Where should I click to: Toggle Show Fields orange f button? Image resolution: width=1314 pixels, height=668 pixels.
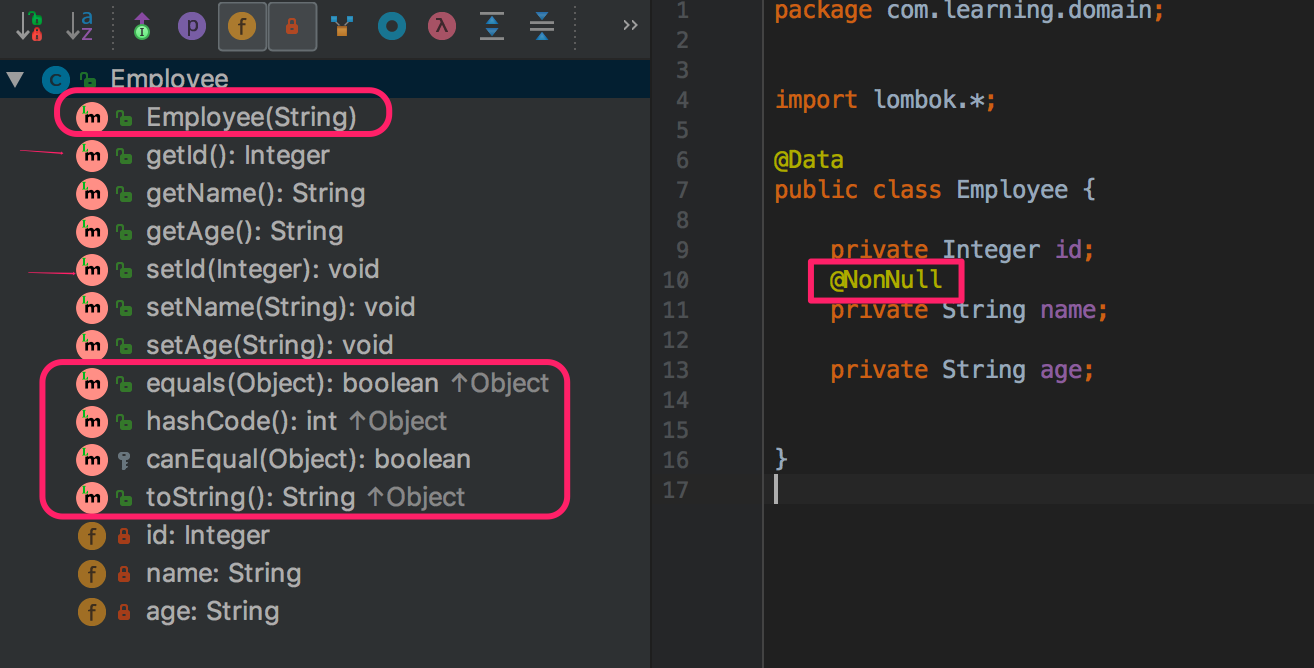[242, 26]
